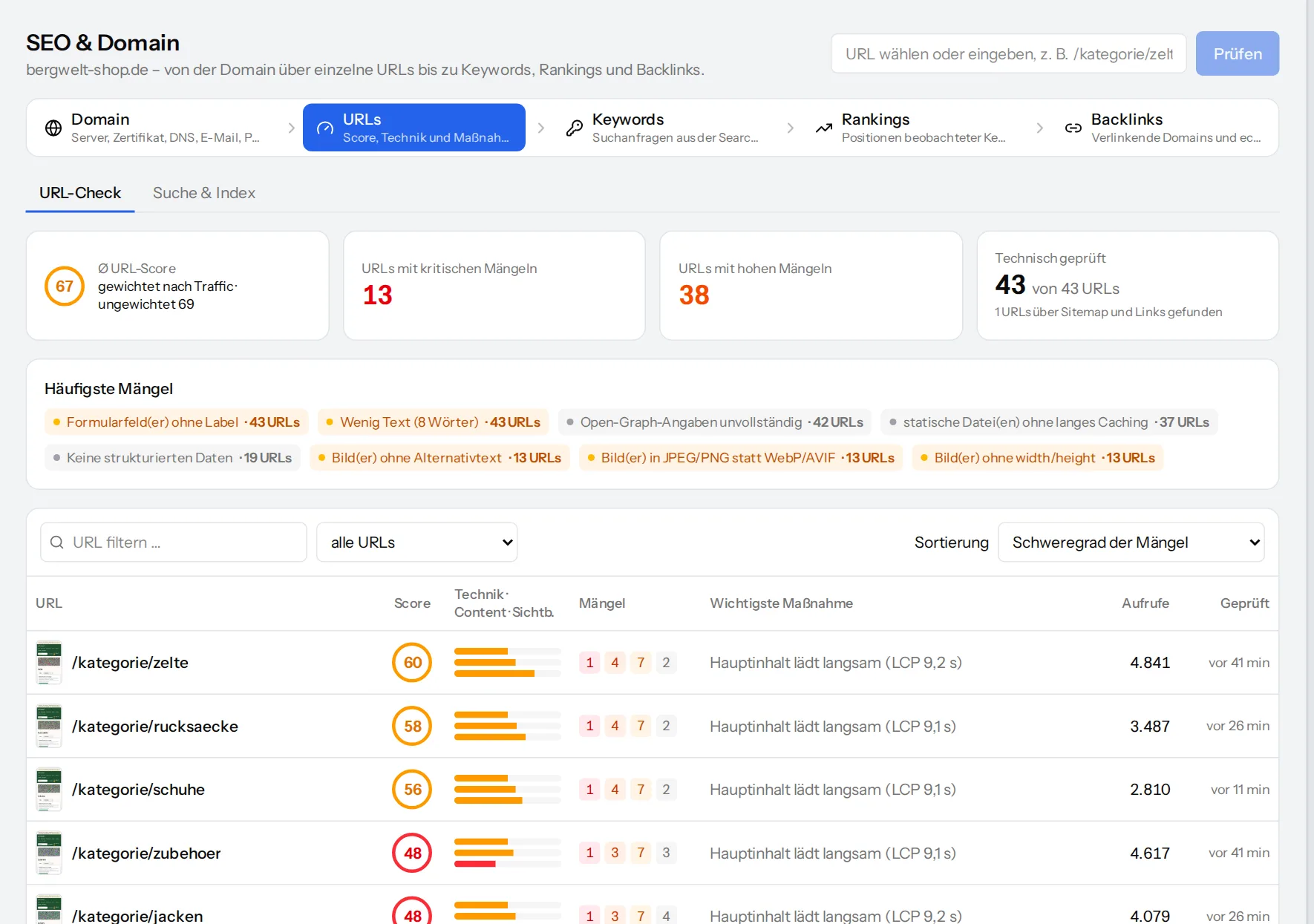
Task: Click the critical-issues badge '1' for /kategorie/zelte
Action: pos(589,663)
